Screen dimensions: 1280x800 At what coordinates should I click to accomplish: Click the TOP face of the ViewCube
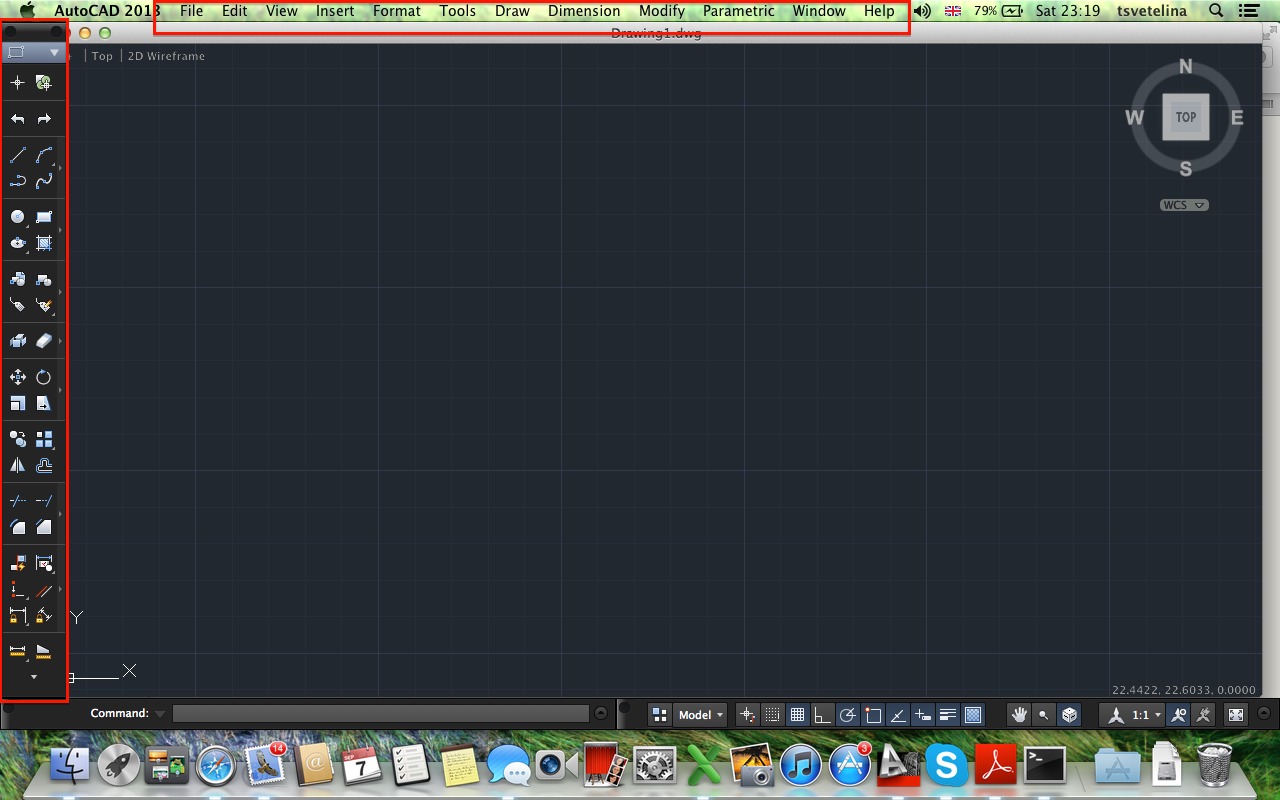[x=1186, y=117]
